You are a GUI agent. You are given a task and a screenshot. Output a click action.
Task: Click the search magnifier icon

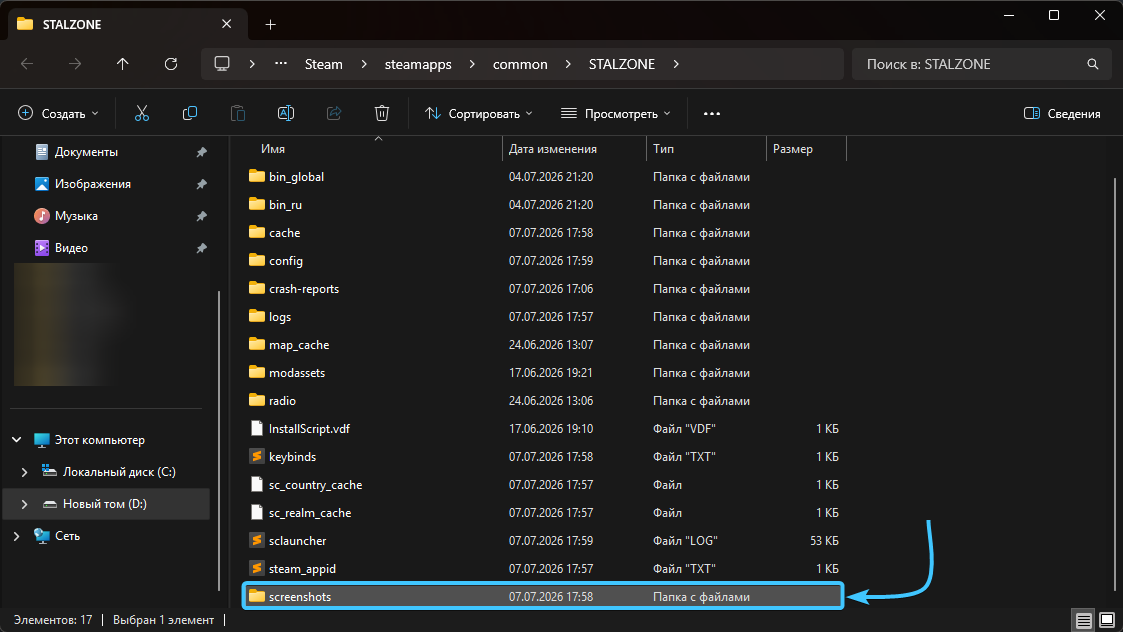coord(1092,64)
